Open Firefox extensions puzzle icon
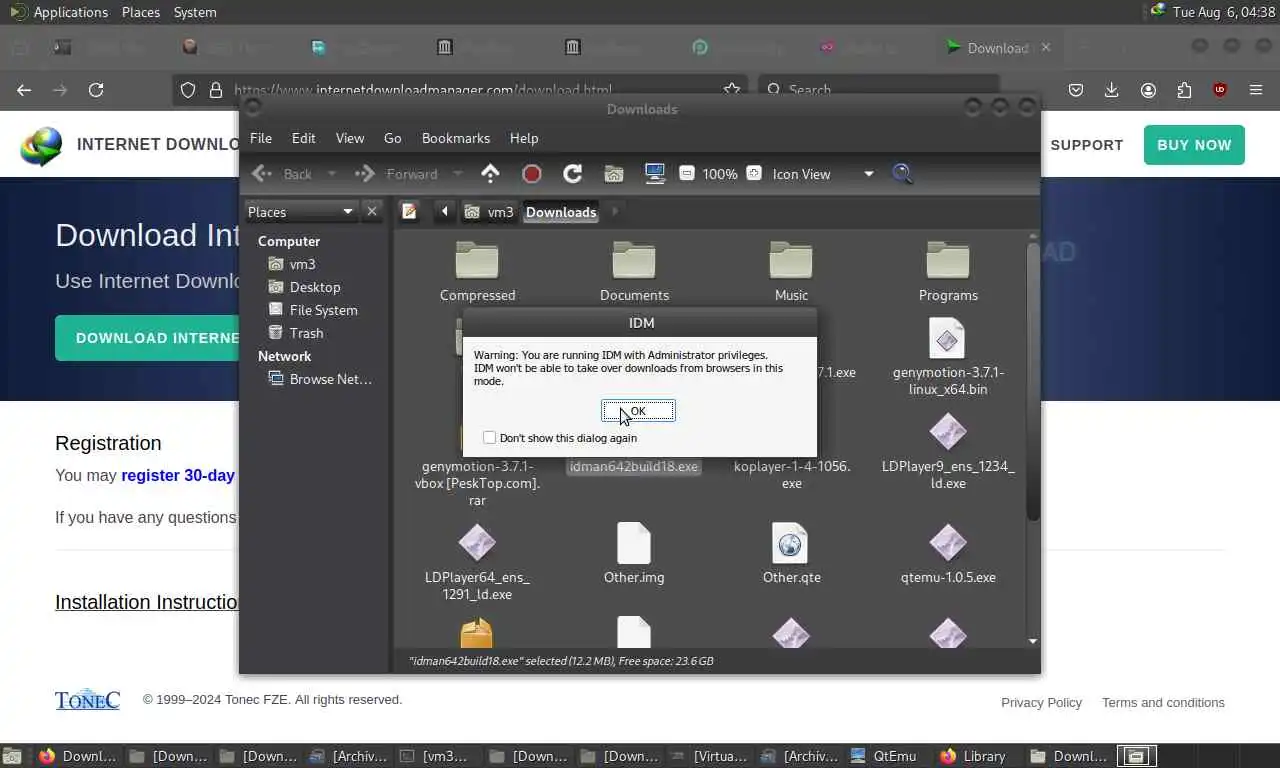 tap(1184, 90)
